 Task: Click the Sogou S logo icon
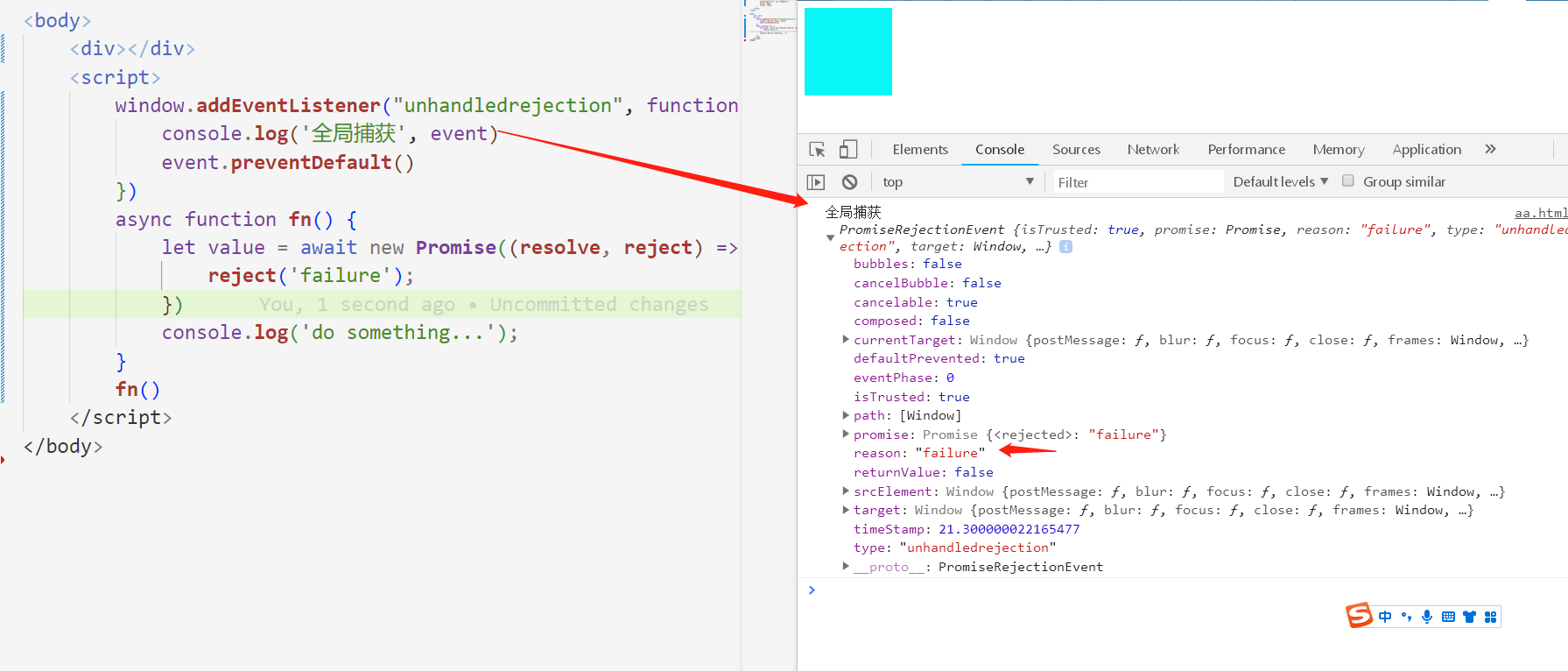(x=1359, y=616)
